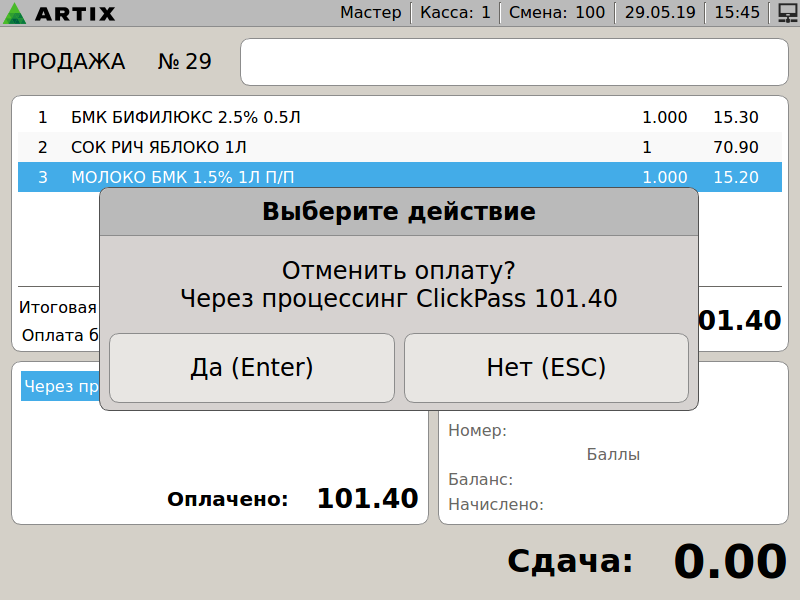This screenshot has width=800, height=600.
Task: Click the Сдача 0.00 change amount
Action: pyautogui.click(x=729, y=561)
